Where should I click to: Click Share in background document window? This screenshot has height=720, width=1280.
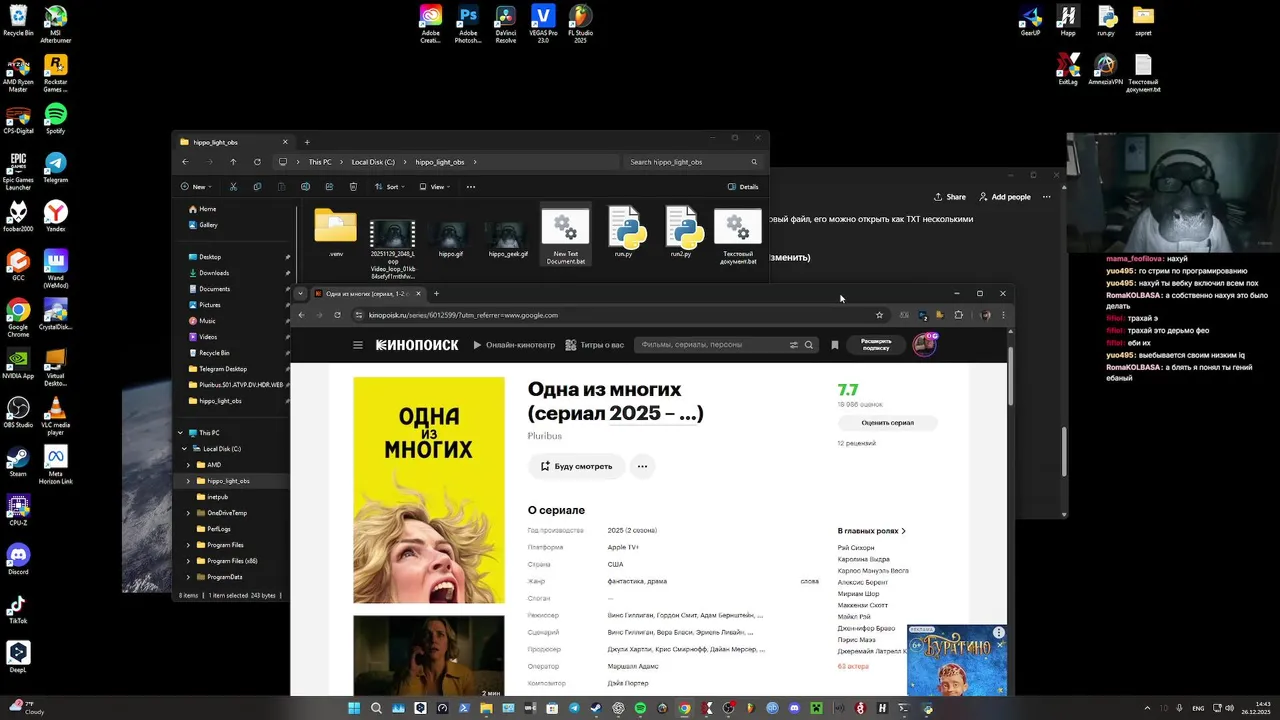point(950,197)
